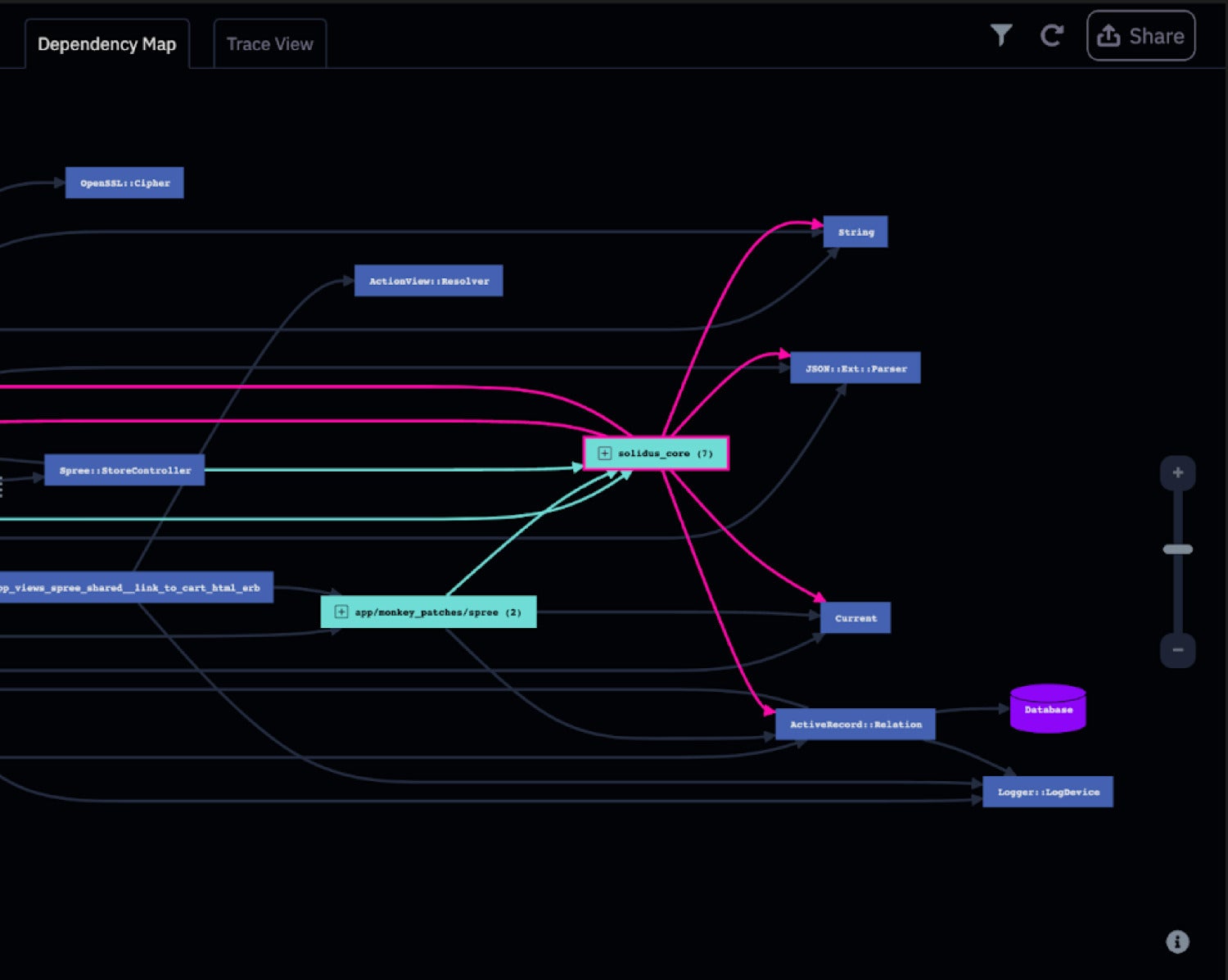Select the ActiveRecord::Relation node
Screen dimensions: 1228x980
pos(856,725)
